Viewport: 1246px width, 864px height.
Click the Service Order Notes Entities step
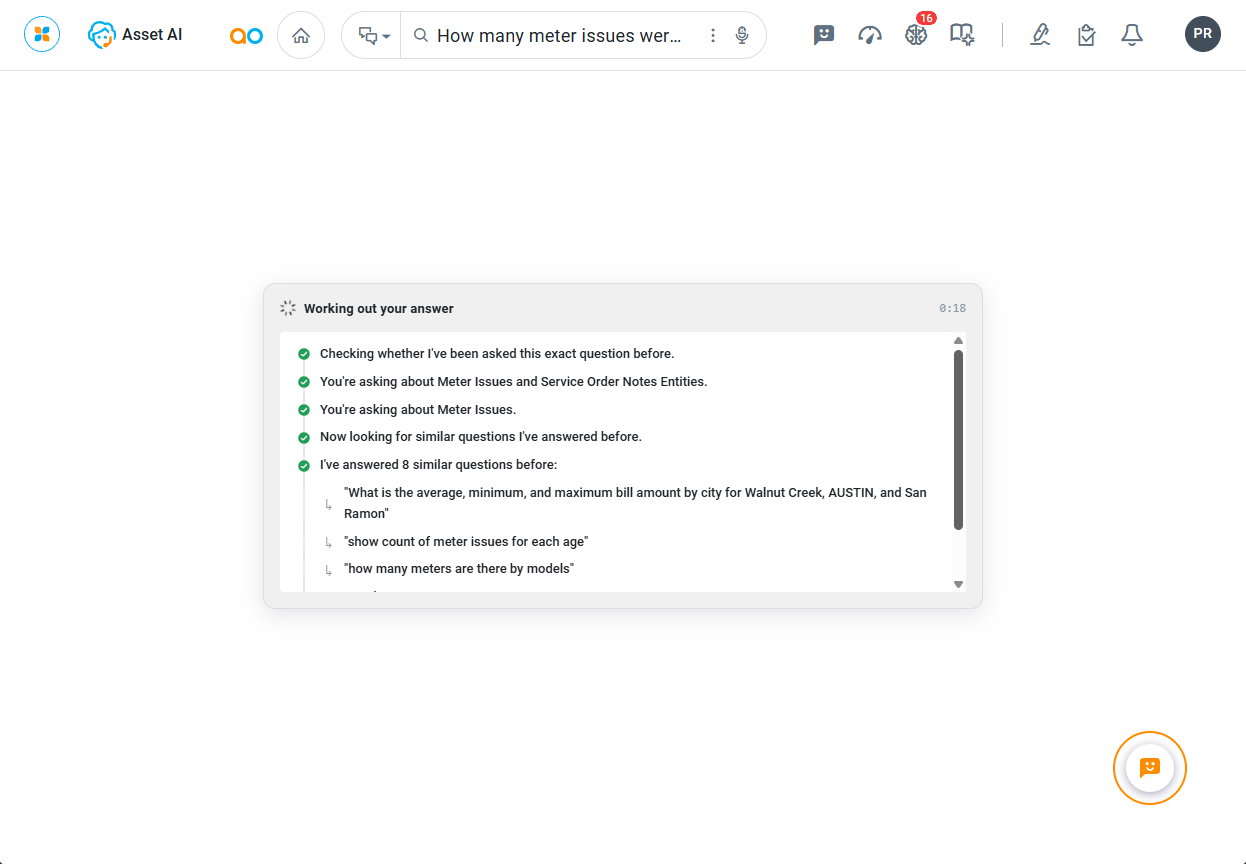click(513, 382)
